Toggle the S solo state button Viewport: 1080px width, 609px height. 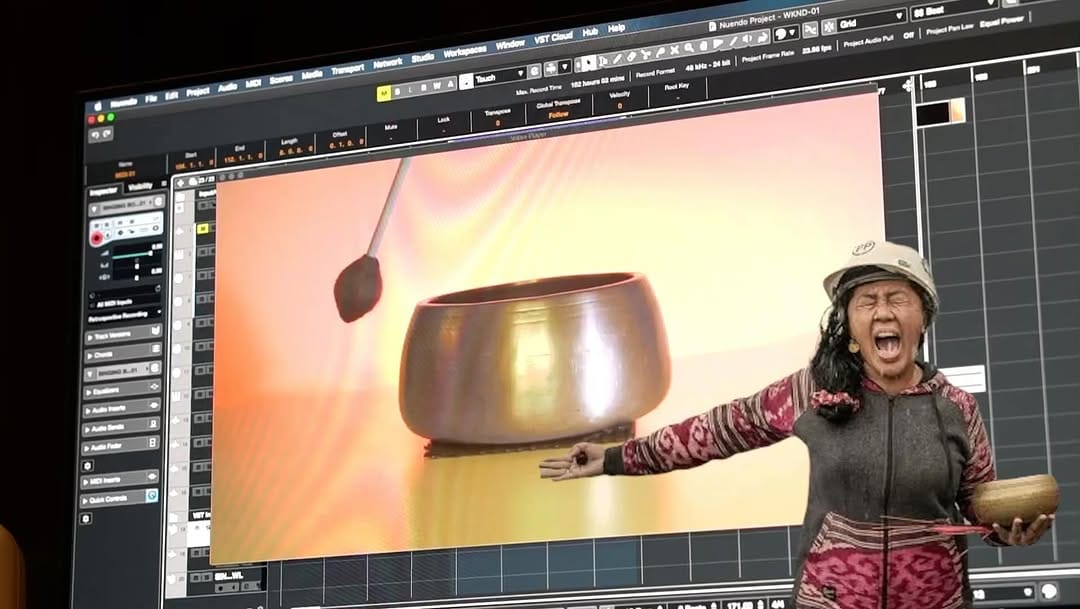point(397,91)
